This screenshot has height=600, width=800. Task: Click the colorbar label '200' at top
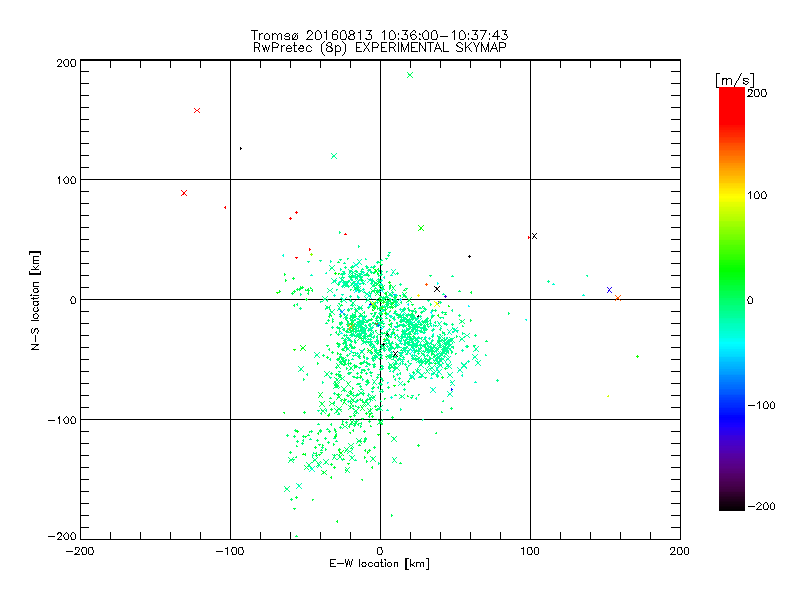tap(757, 93)
